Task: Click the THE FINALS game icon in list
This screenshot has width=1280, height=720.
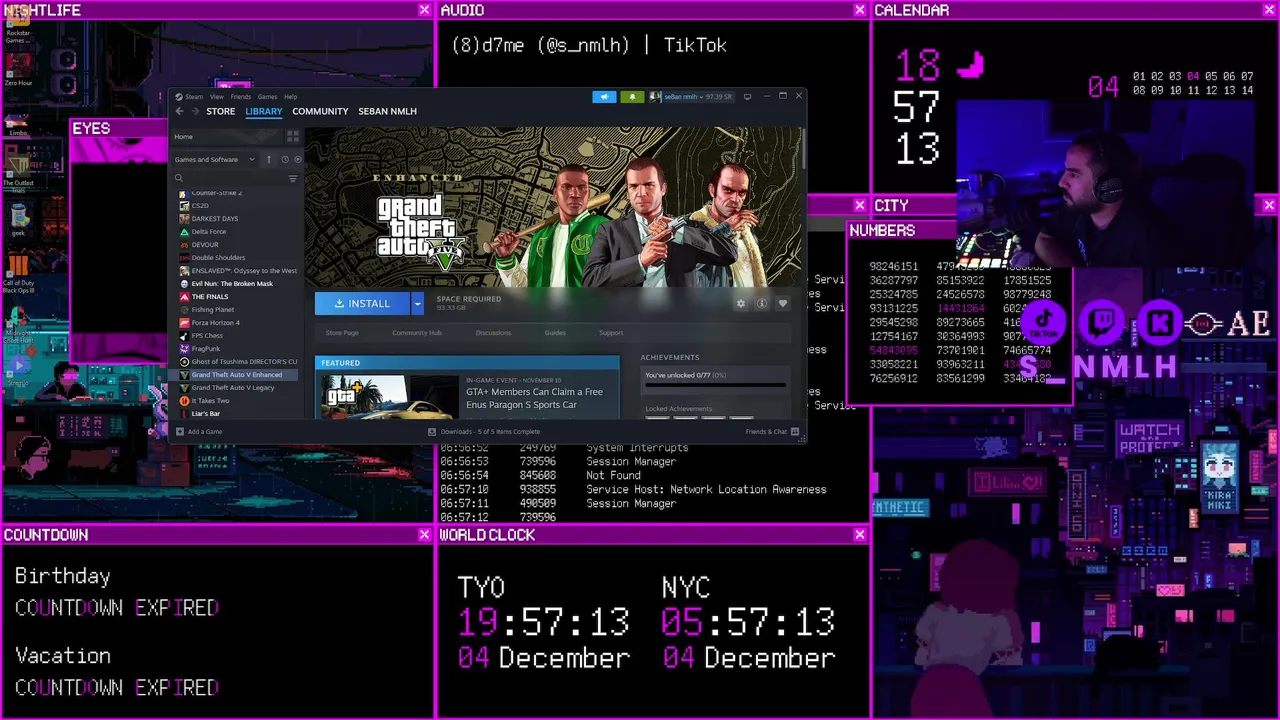Action: click(184, 296)
